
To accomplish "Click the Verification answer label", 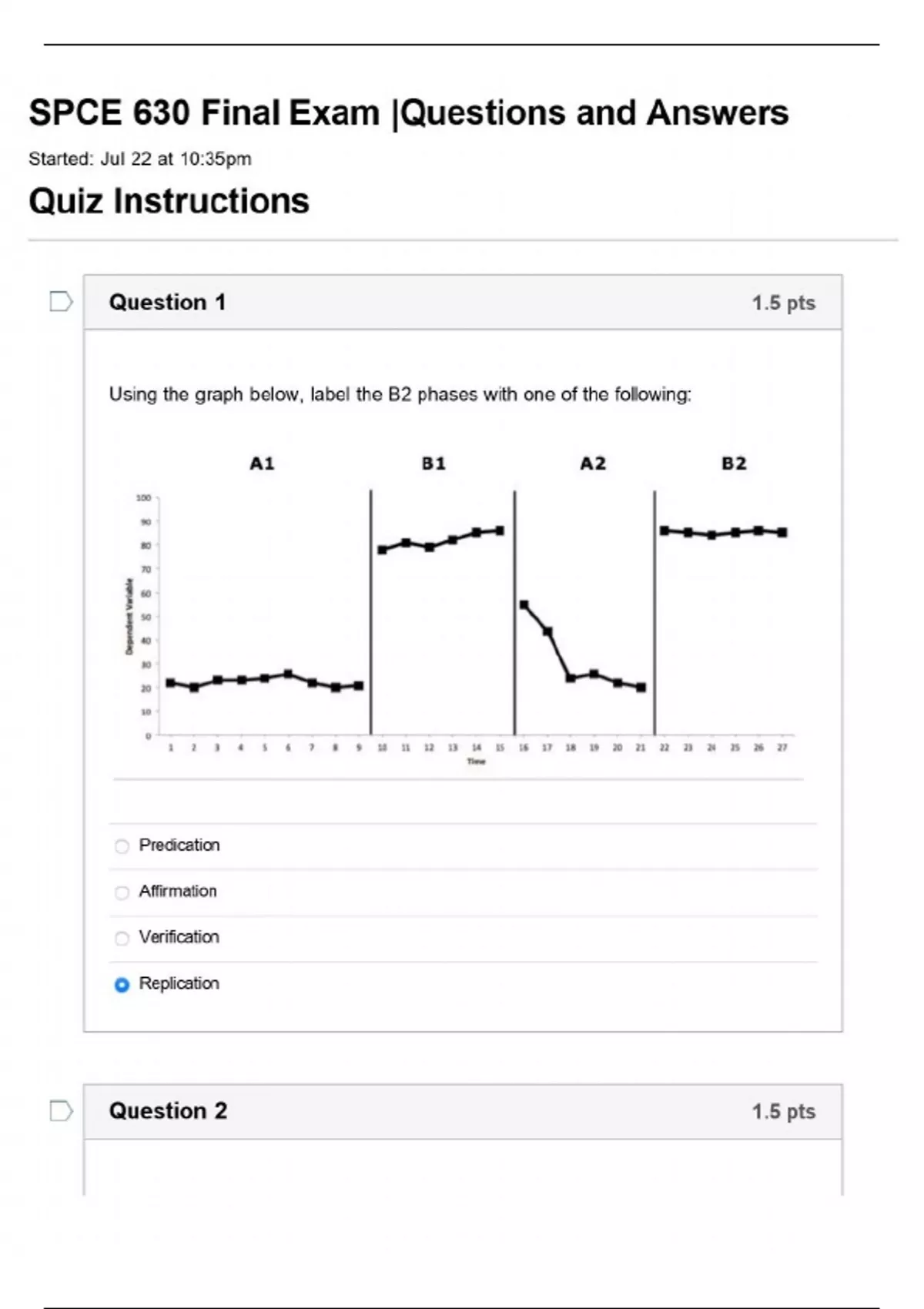I will click(x=179, y=937).
